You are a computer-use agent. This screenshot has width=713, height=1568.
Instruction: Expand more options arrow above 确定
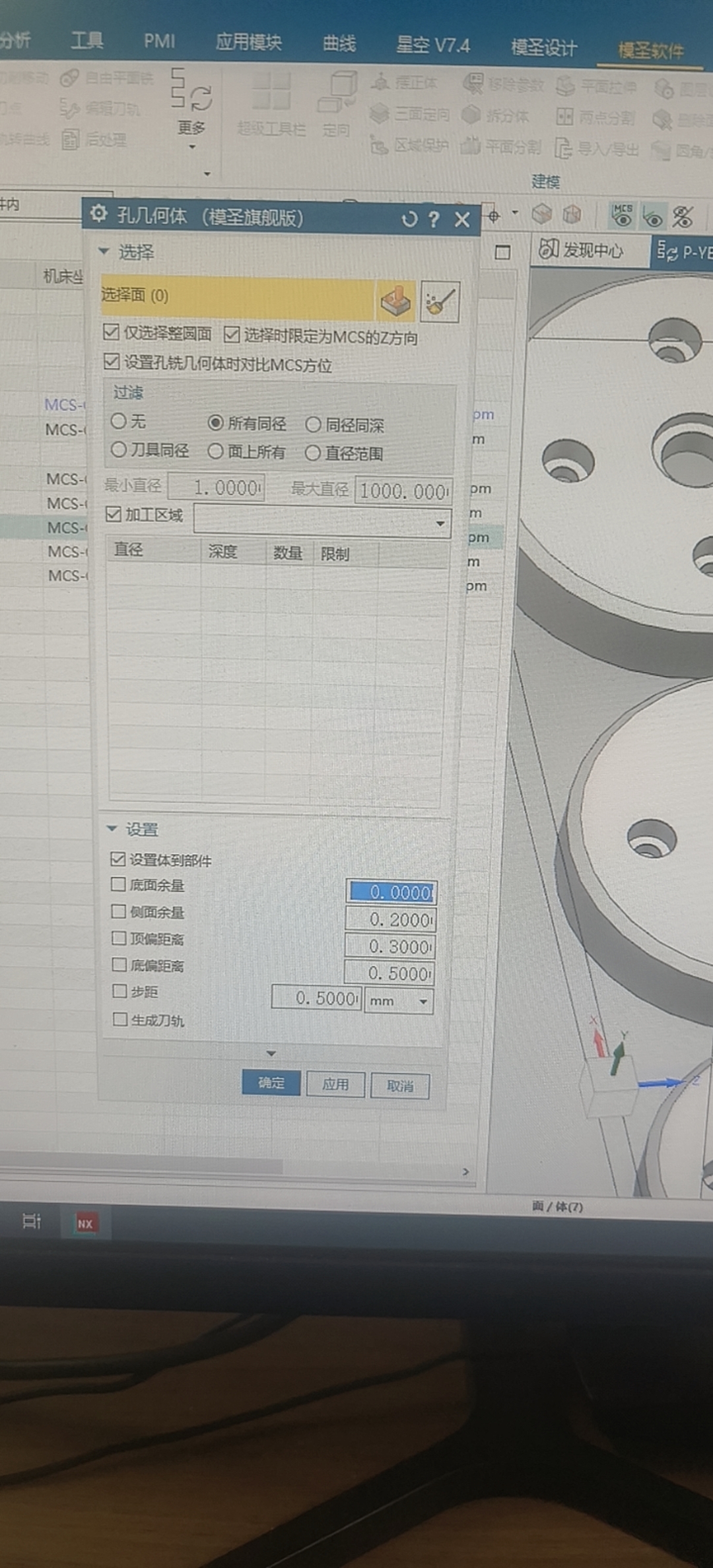click(271, 1054)
